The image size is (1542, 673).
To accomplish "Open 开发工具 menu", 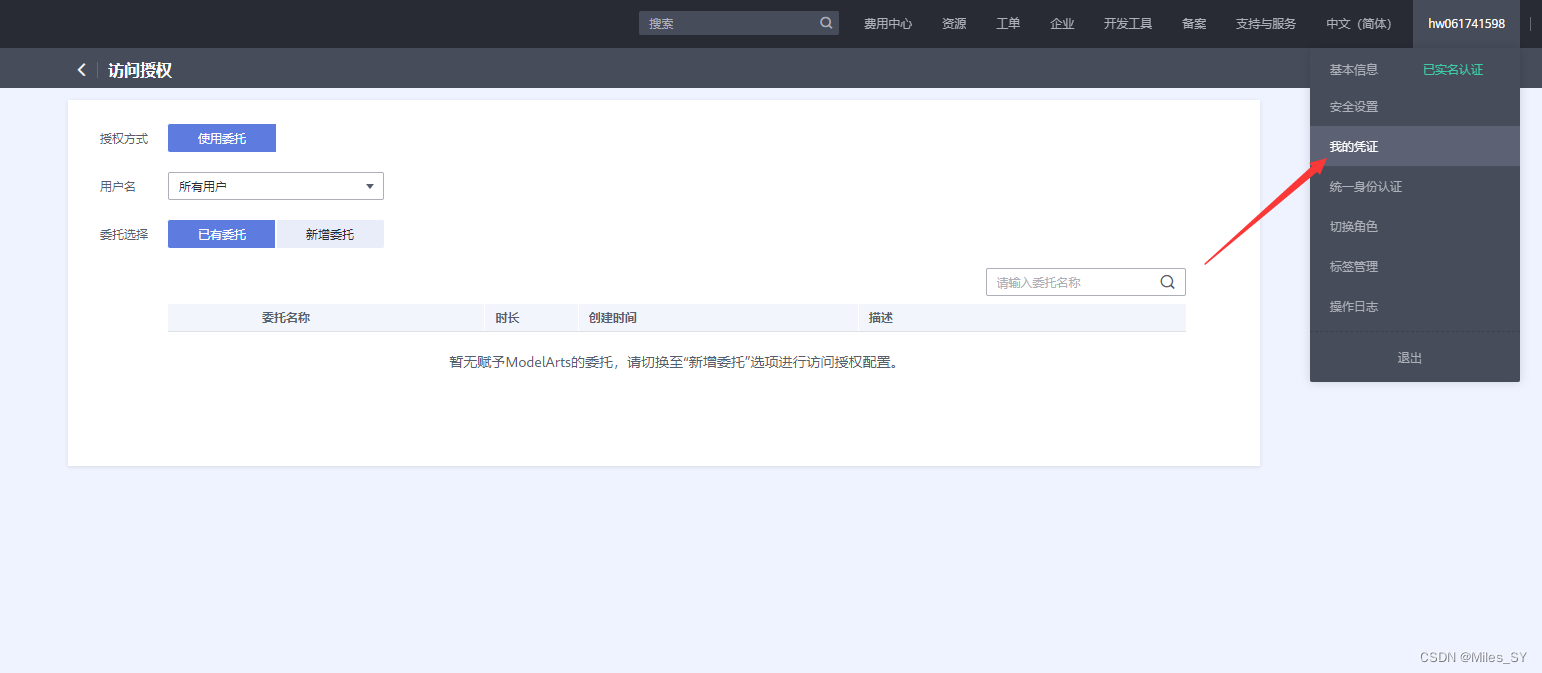I will pos(1128,23).
